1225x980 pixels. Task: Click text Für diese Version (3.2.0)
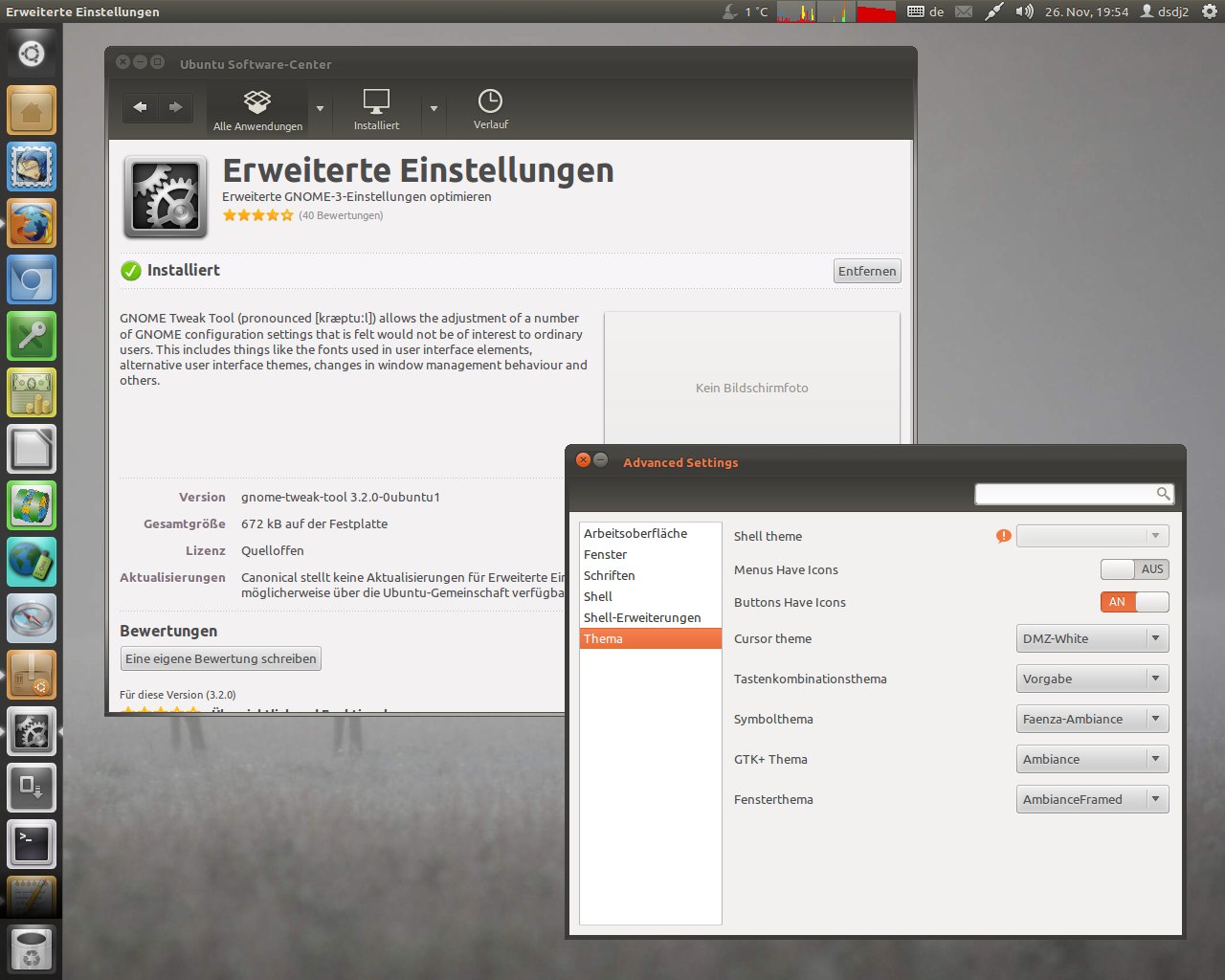178,695
